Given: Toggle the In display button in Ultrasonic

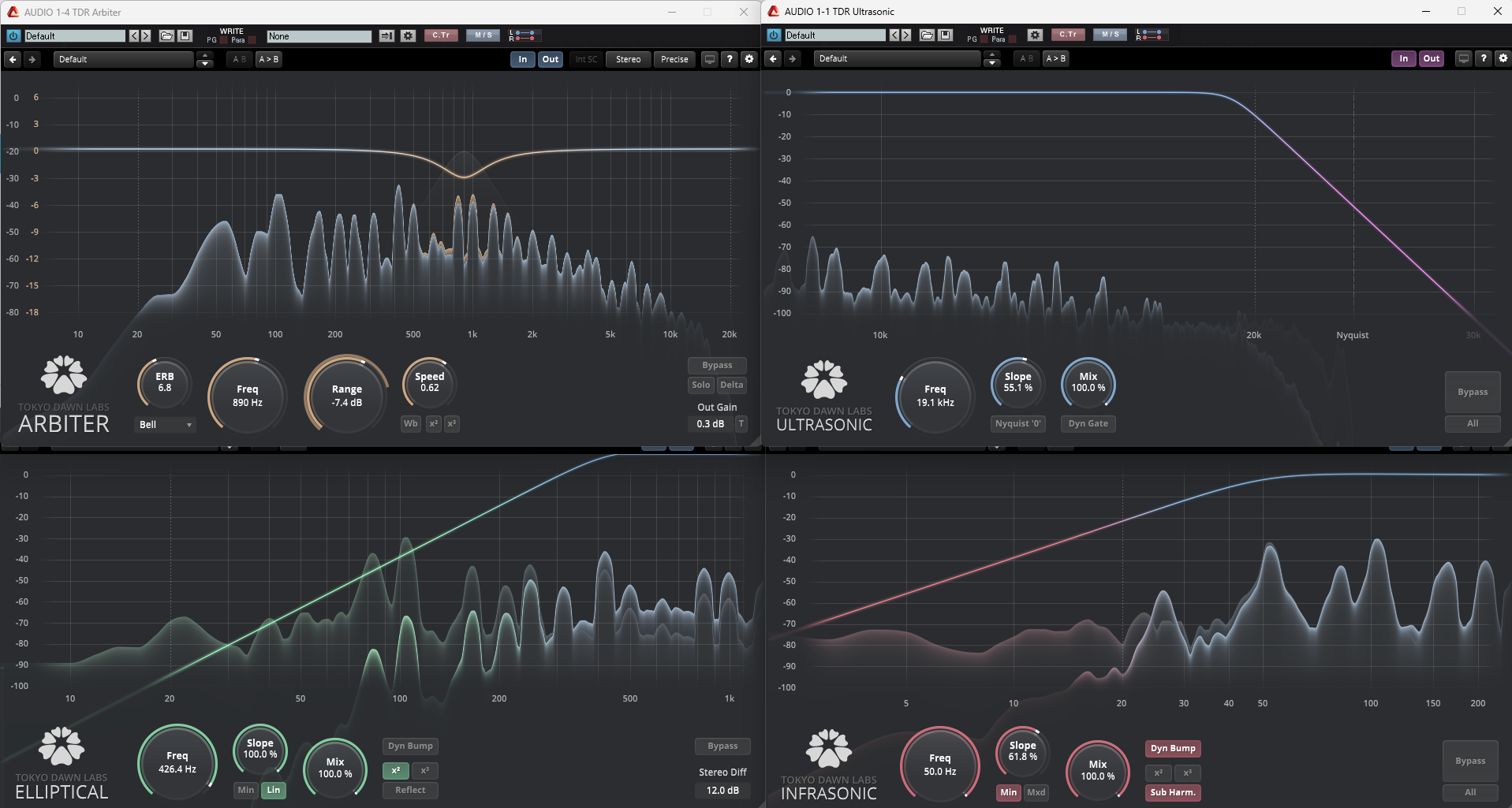Looking at the screenshot, I should pyautogui.click(x=1403, y=58).
